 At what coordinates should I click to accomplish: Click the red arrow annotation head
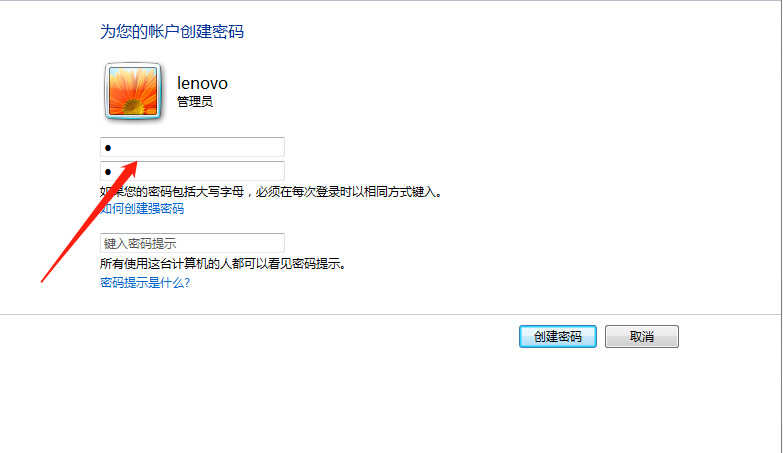130,169
